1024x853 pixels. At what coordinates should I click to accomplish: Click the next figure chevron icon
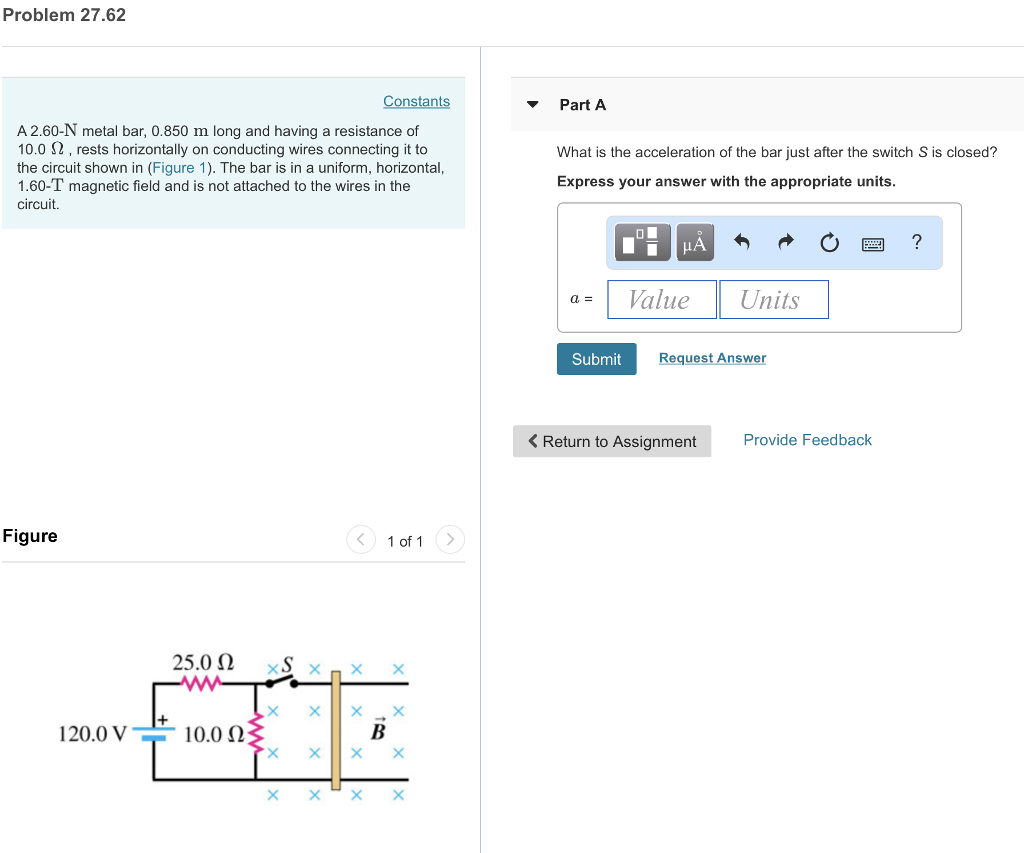tap(449, 539)
